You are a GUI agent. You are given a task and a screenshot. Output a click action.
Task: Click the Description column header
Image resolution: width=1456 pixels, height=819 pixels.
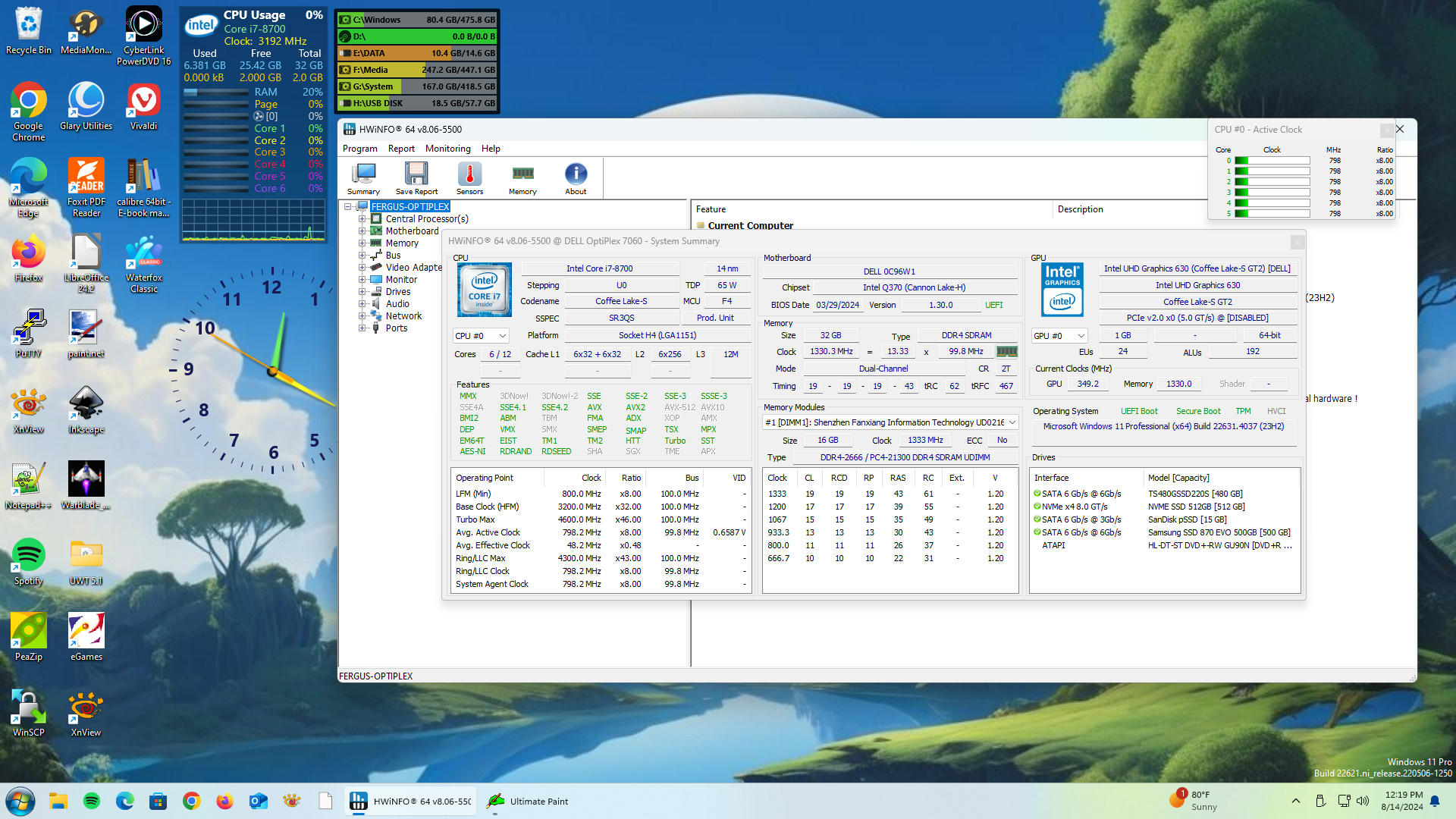tap(1080, 209)
